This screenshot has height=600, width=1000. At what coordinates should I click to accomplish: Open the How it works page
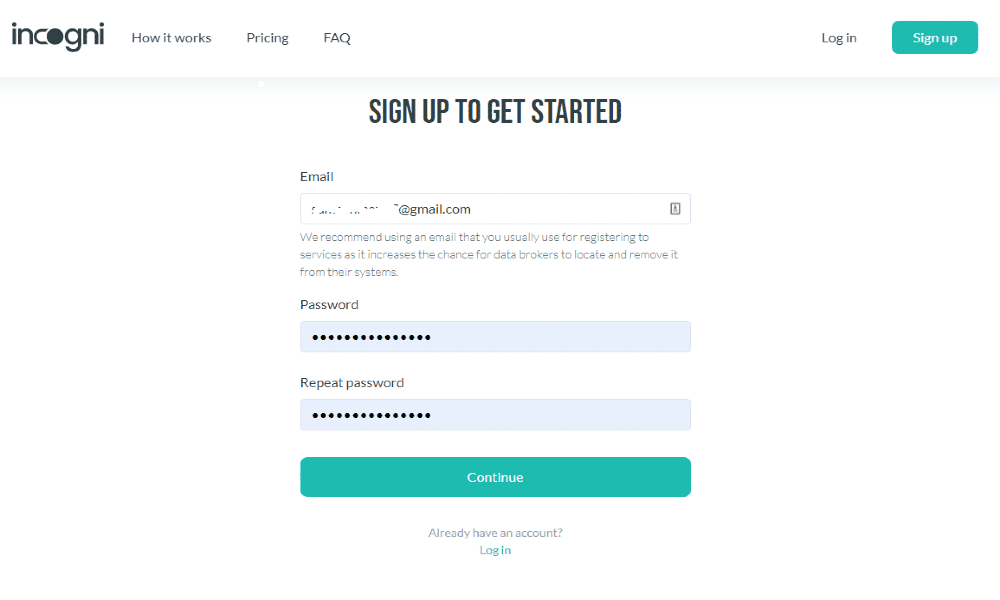click(171, 38)
